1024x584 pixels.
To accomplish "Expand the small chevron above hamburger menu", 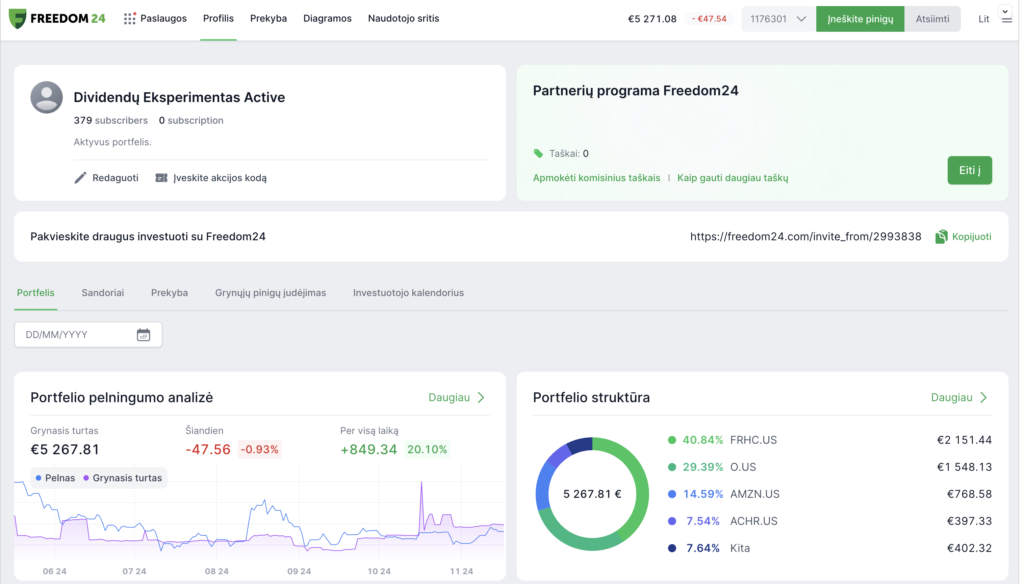I will point(1006,10).
